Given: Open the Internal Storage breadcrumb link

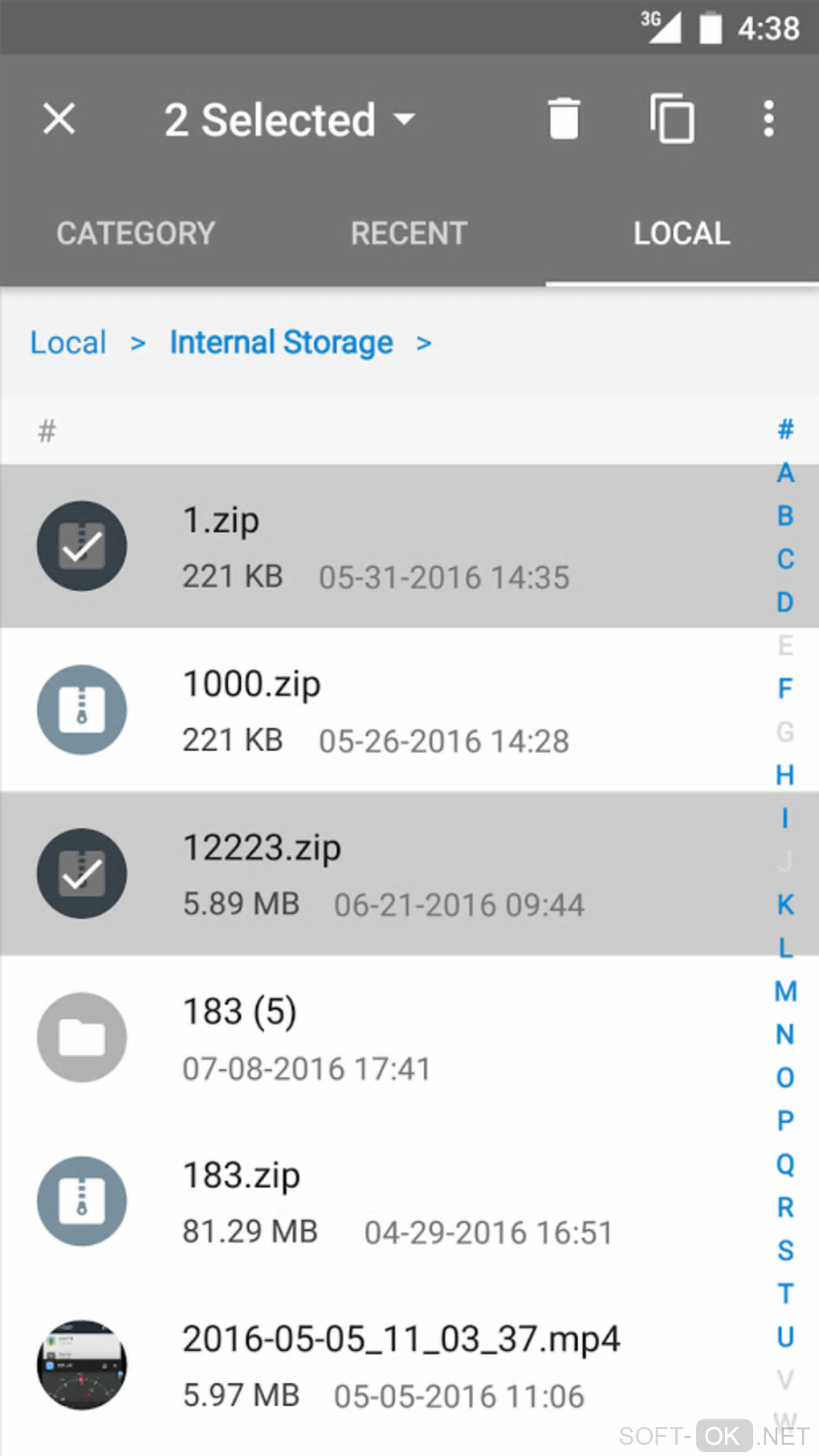Looking at the screenshot, I should click(281, 343).
